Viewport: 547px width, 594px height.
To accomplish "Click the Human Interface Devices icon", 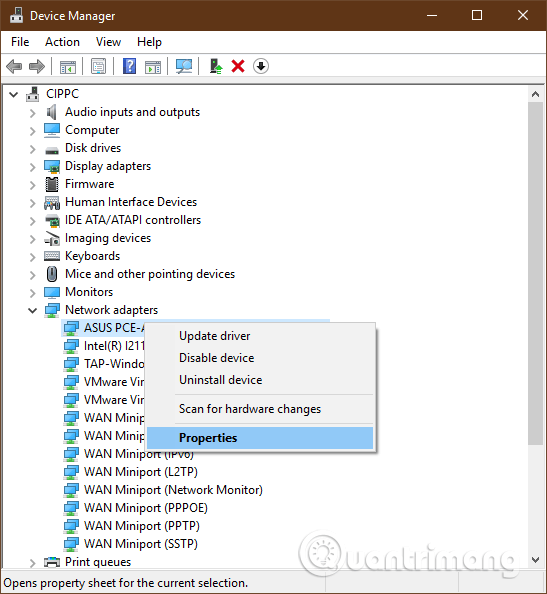I will [52, 202].
